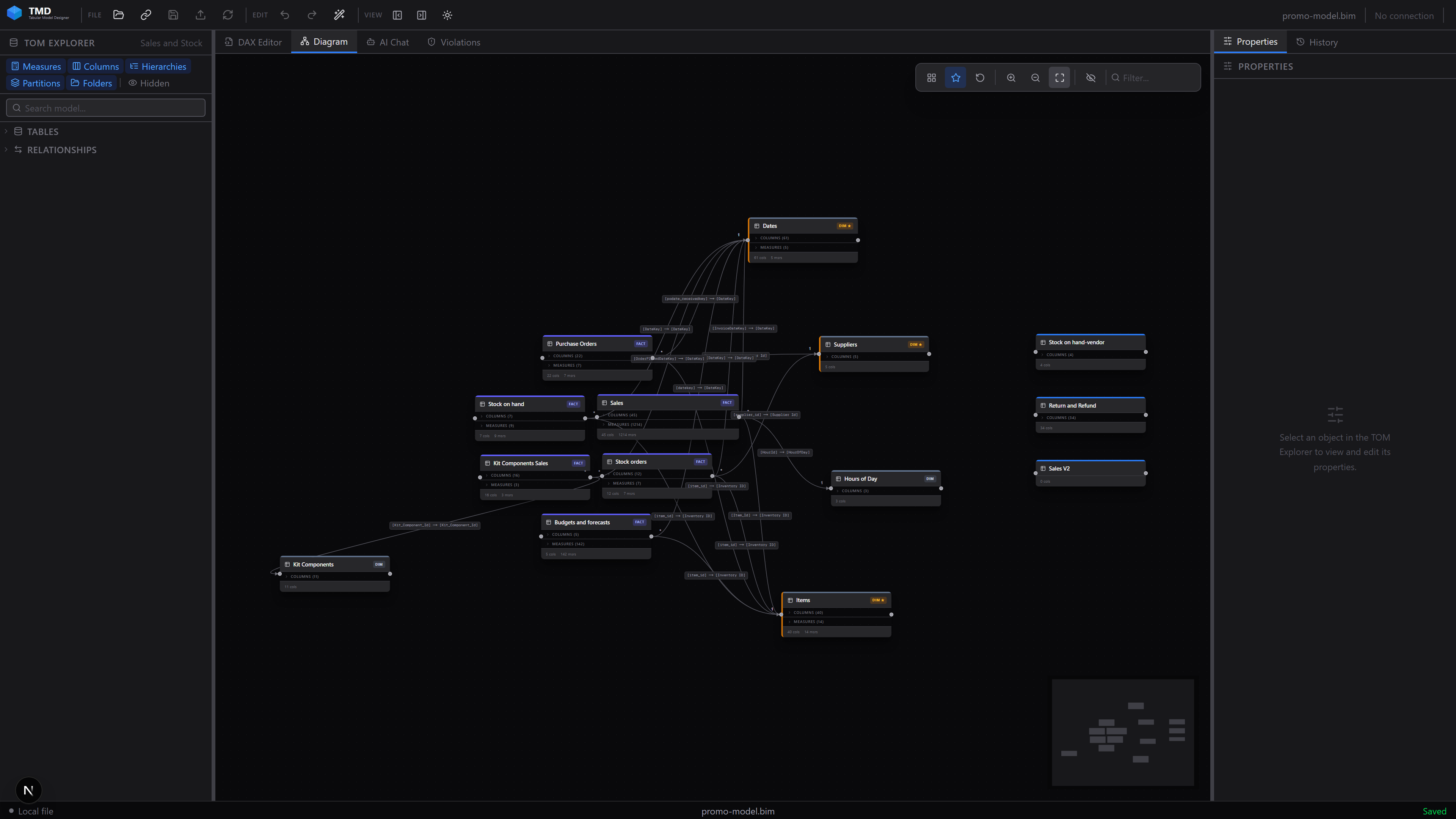Click the Saved status indicator
Viewport: 1456px width, 819px height.
[1434, 811]
